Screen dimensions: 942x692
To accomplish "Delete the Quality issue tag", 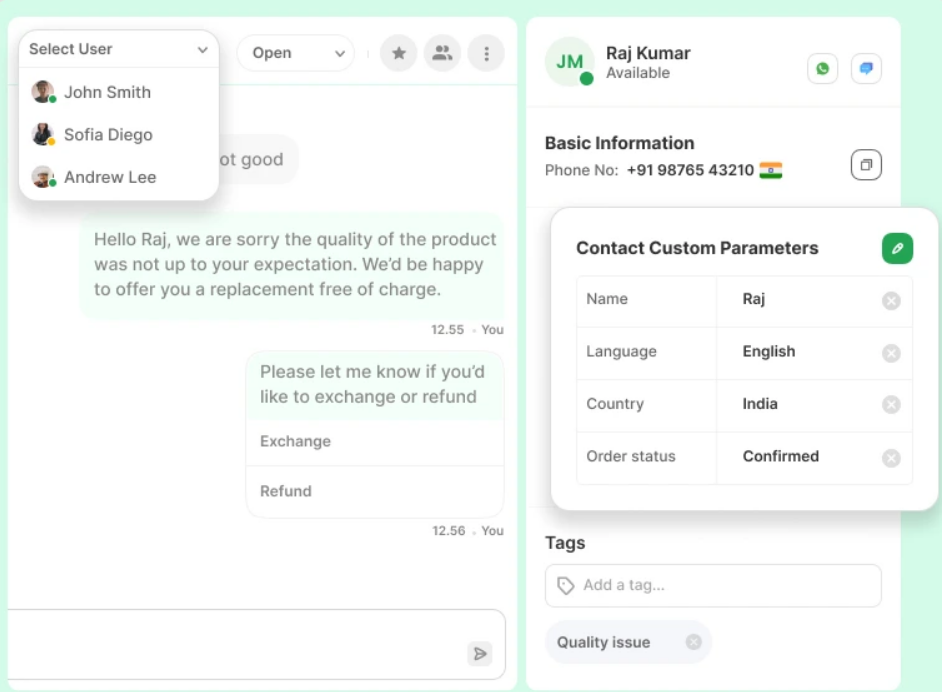I will click(693, 642).
